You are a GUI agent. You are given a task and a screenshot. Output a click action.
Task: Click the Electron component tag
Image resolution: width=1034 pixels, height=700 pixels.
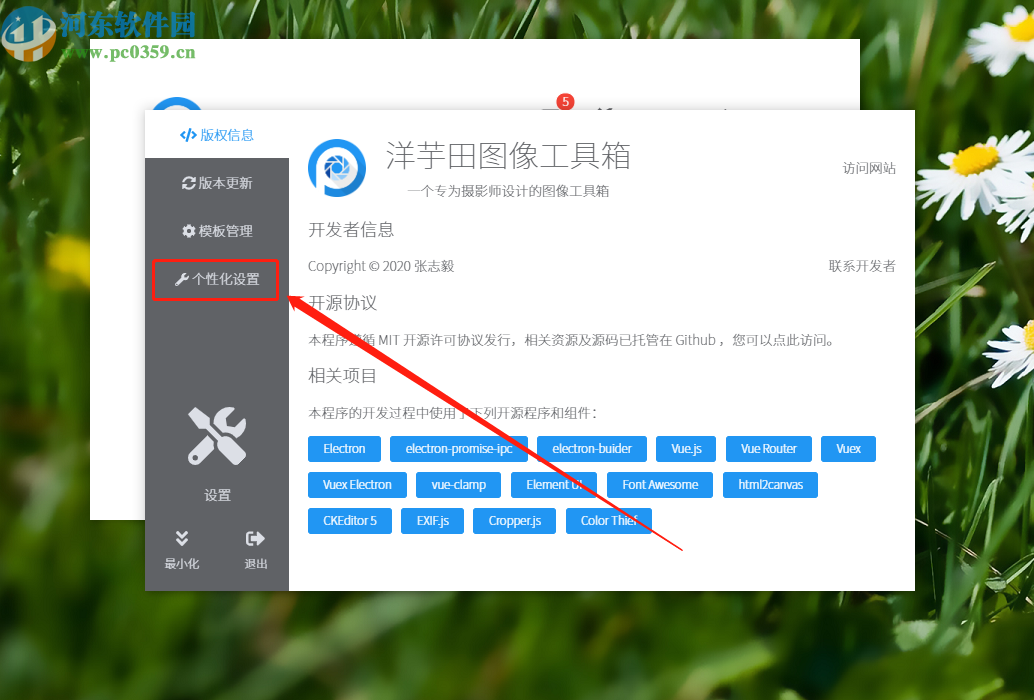pyautogui.click(x=344, y=448)
